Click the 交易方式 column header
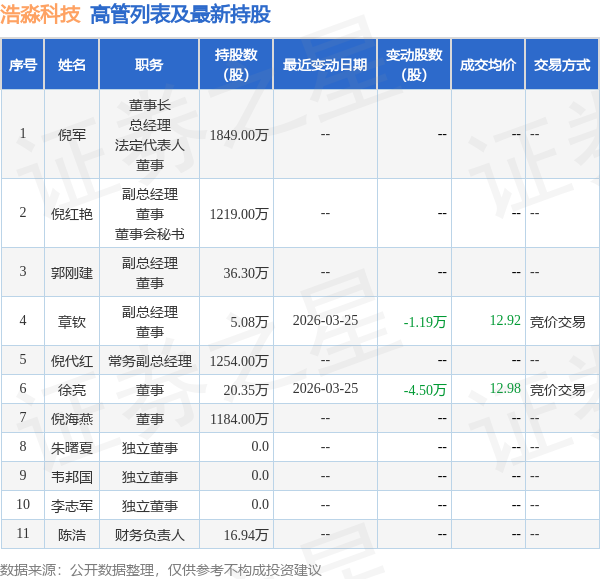 (x=561, y=65)
